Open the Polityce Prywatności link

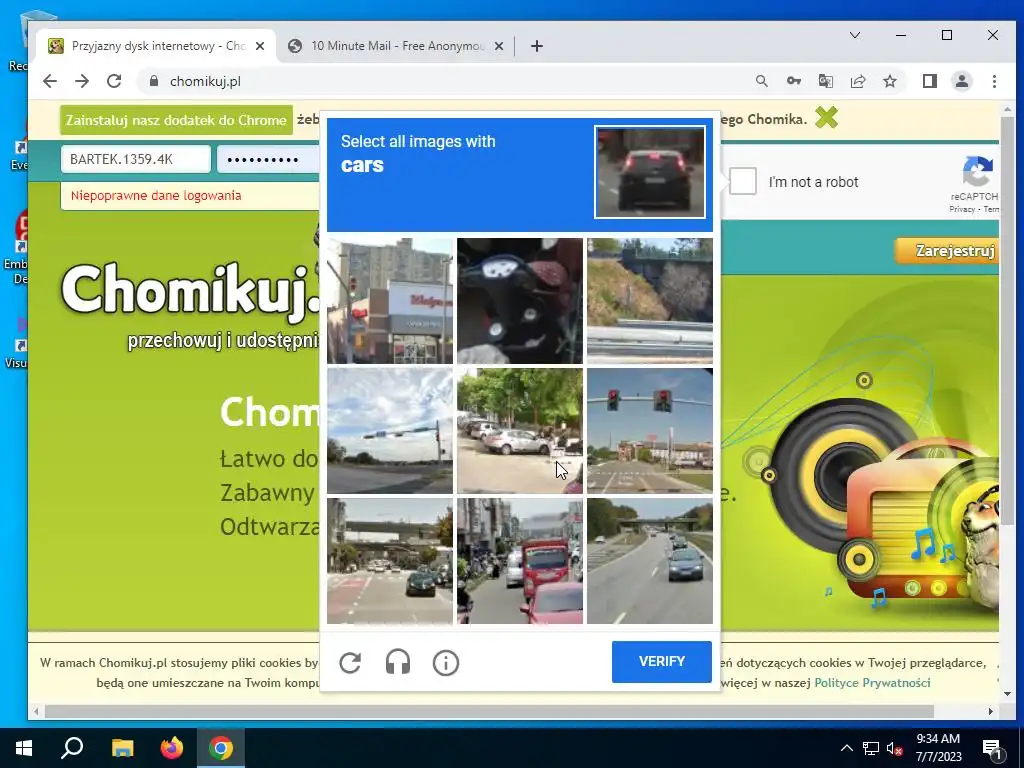872,682
